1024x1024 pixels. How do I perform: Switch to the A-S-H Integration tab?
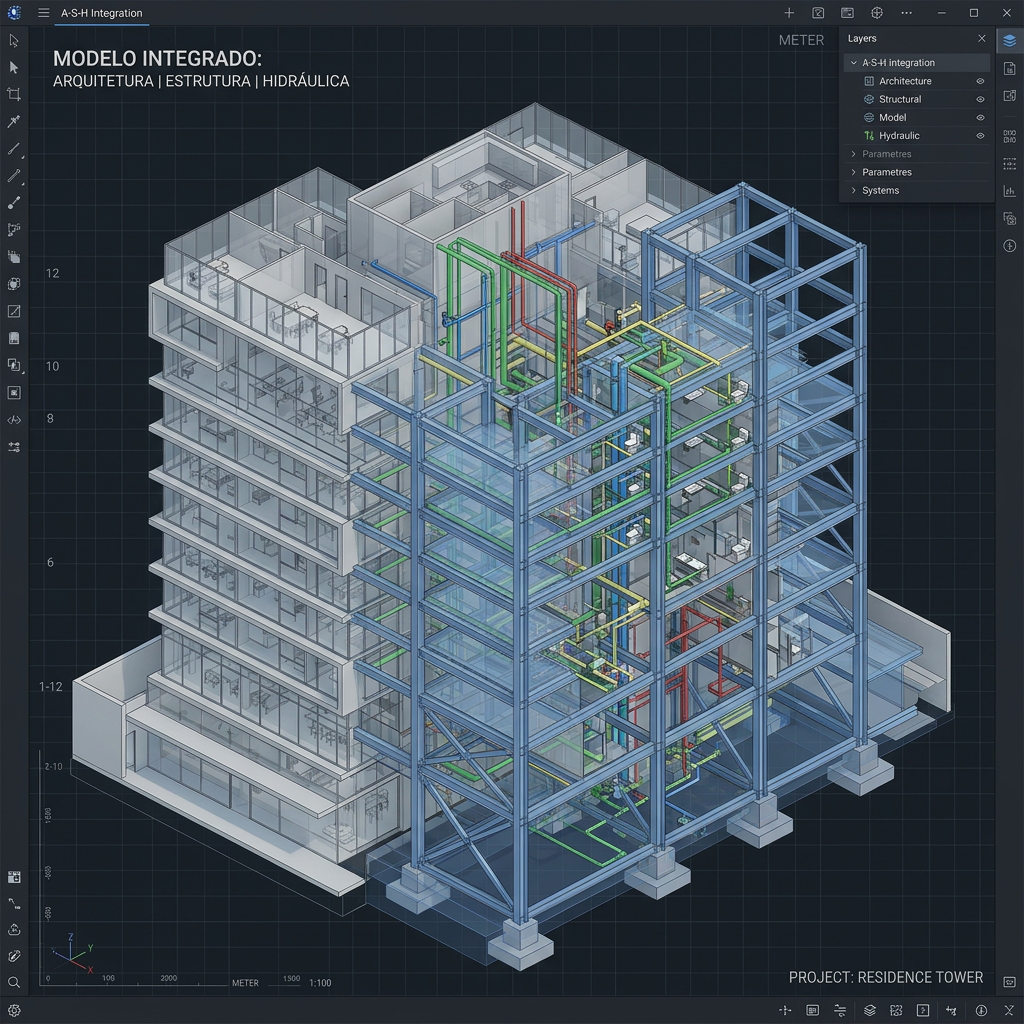point(102,13)
